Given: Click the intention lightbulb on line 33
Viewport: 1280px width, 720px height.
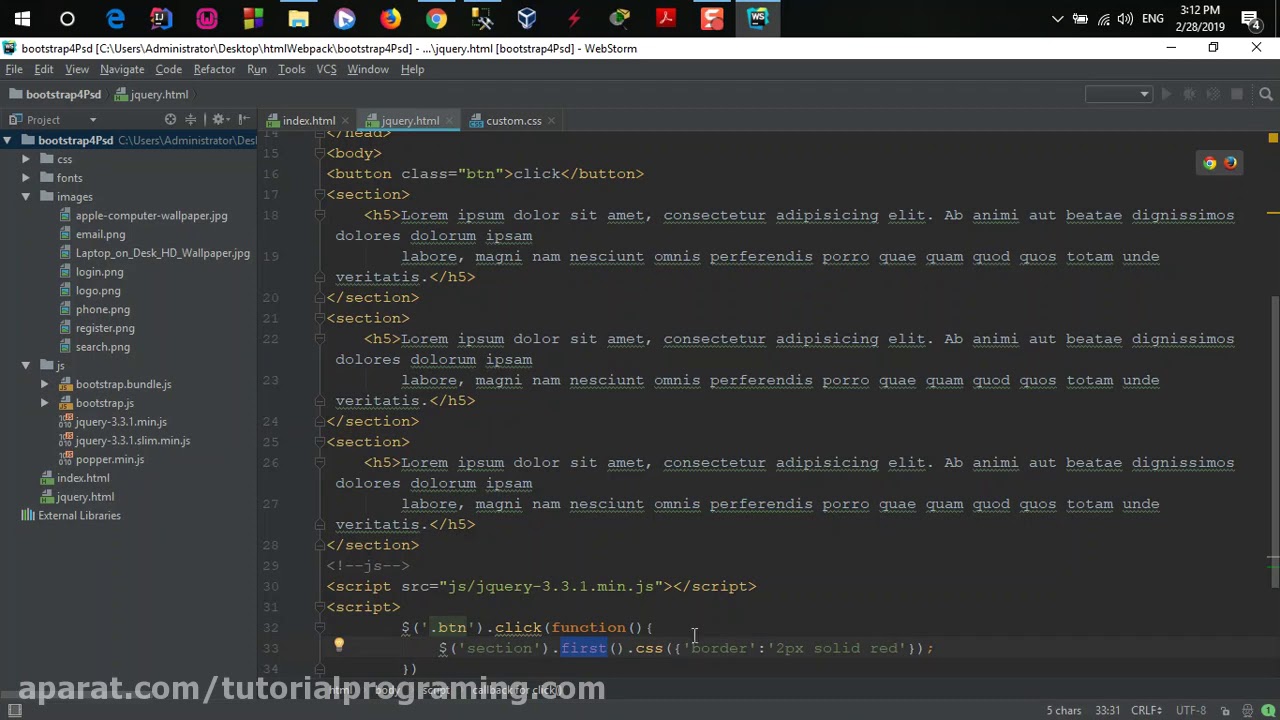Looking at the screenshot, I should pos(339,646).
